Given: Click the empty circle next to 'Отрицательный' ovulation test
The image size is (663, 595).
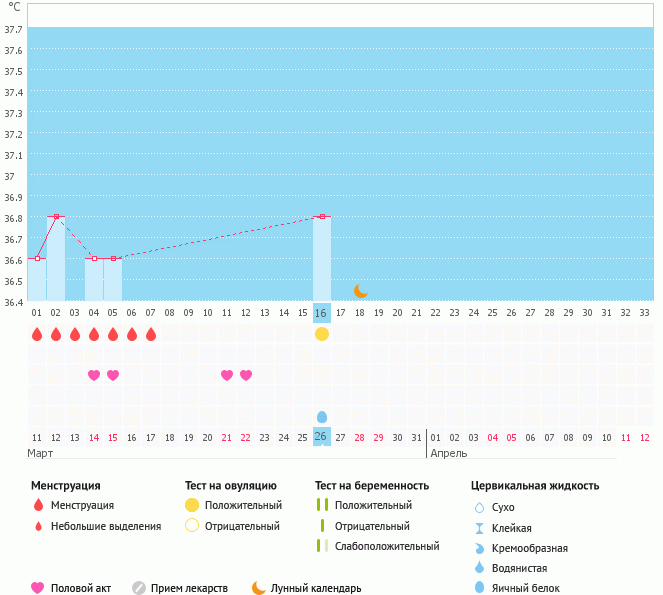Looking at the screenshot, I should [x=192, y=526].
